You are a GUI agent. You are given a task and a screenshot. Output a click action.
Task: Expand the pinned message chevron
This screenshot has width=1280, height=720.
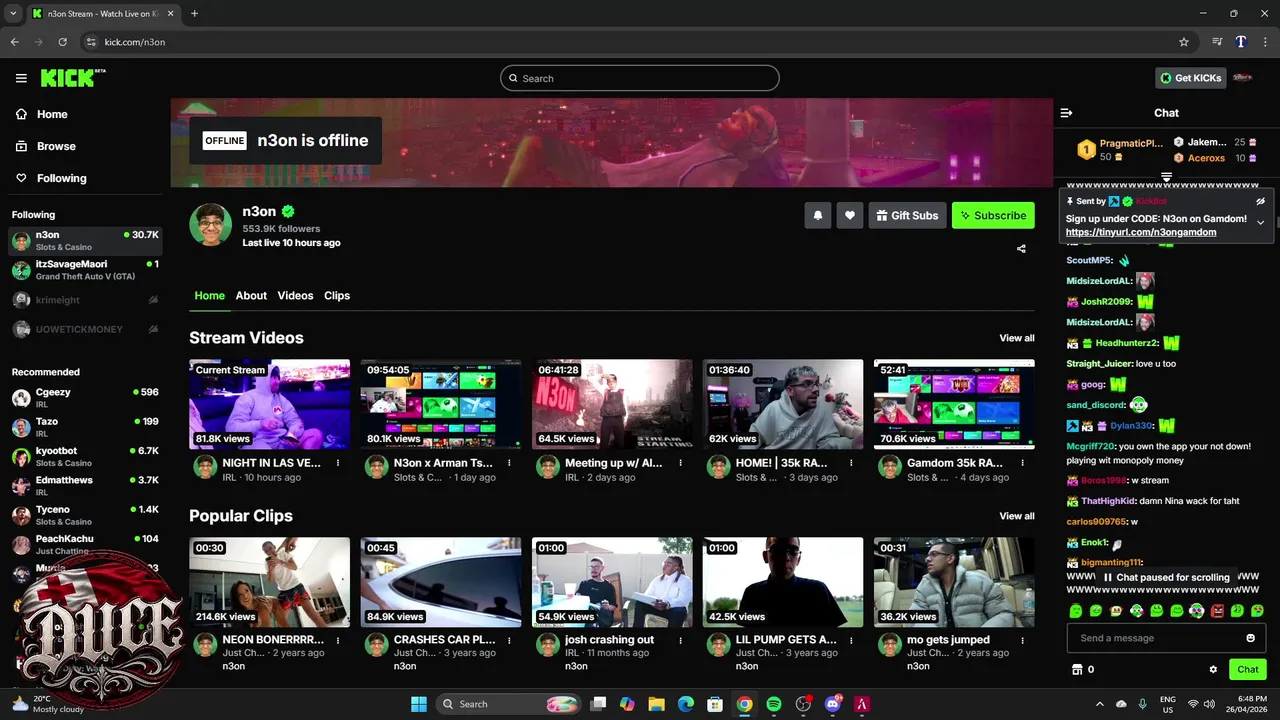click(1260, 222)
